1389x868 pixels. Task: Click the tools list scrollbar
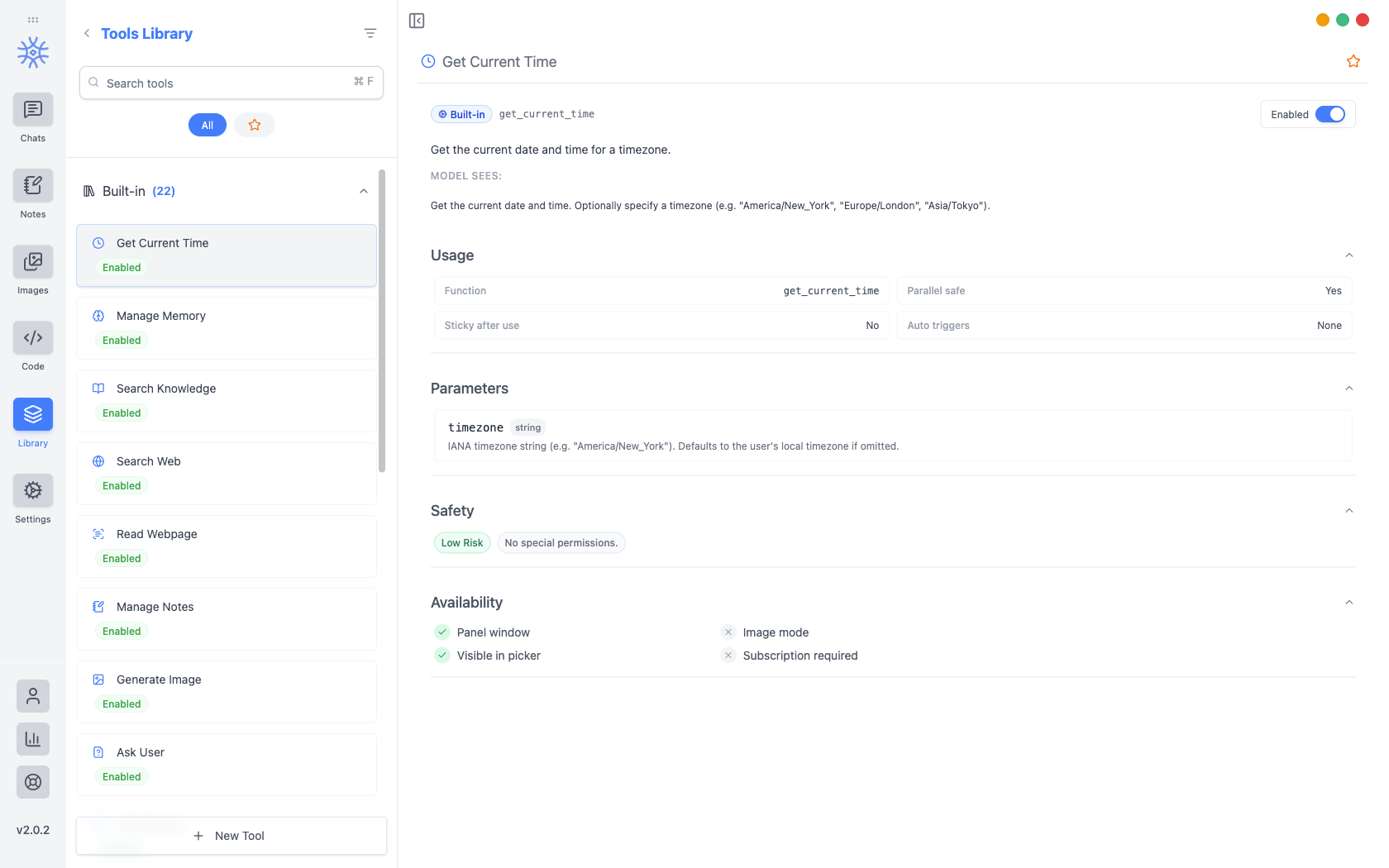pyautogui.click(x=382, y=321)
